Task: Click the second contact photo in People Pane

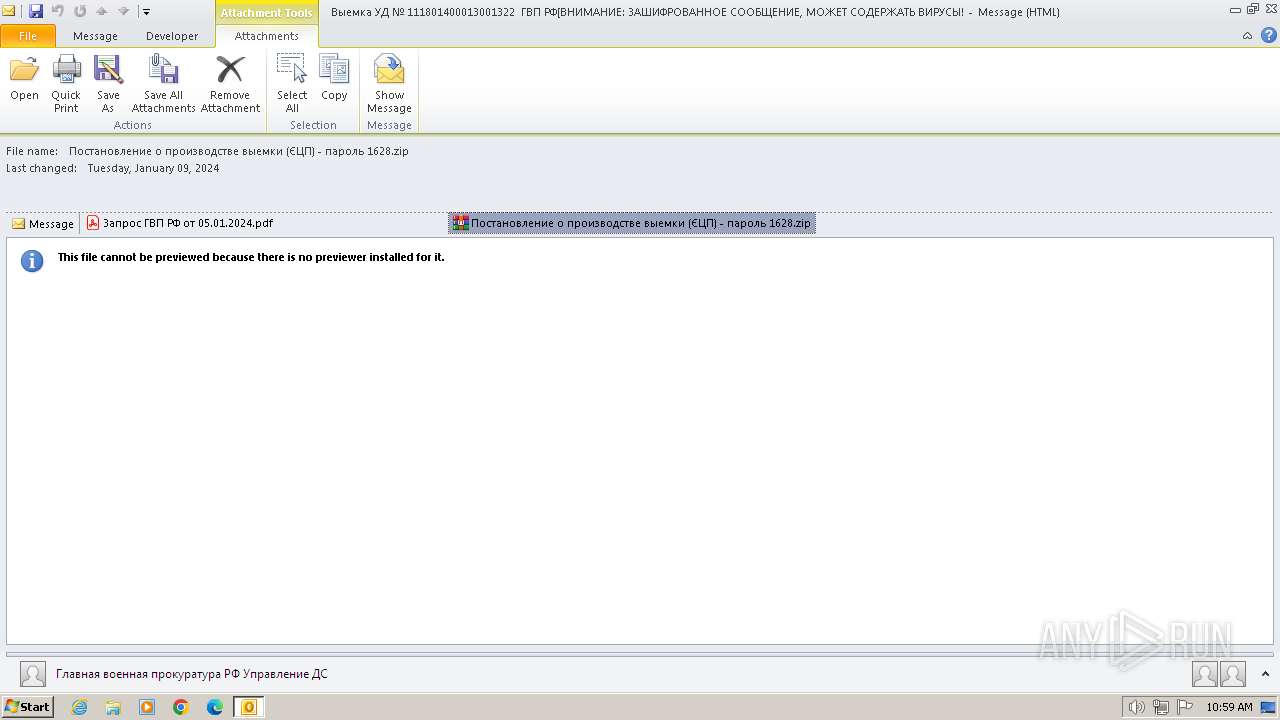Action: click(x=1233, y=674)
